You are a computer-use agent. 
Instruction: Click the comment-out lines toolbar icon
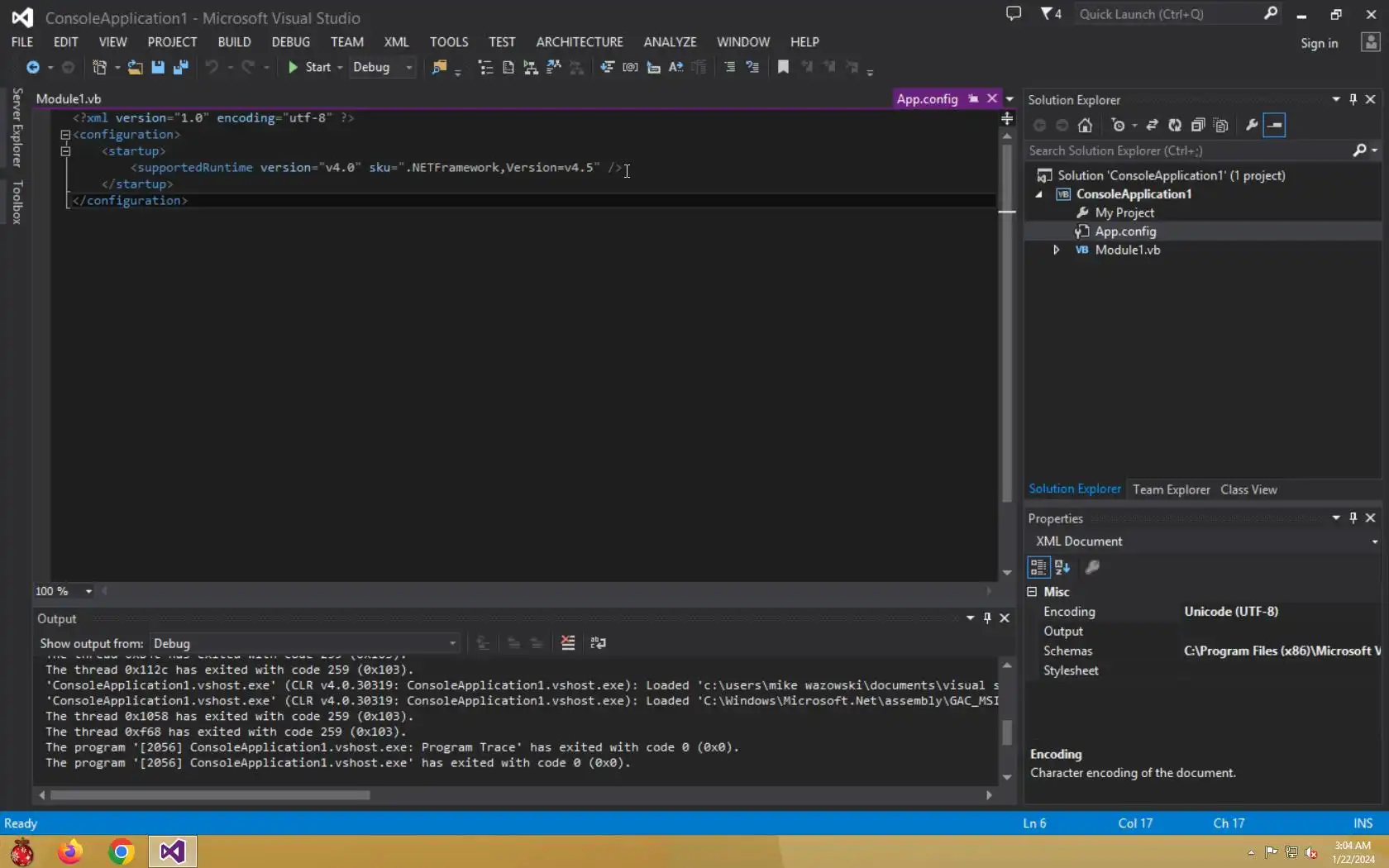click(x=729, y=67)
